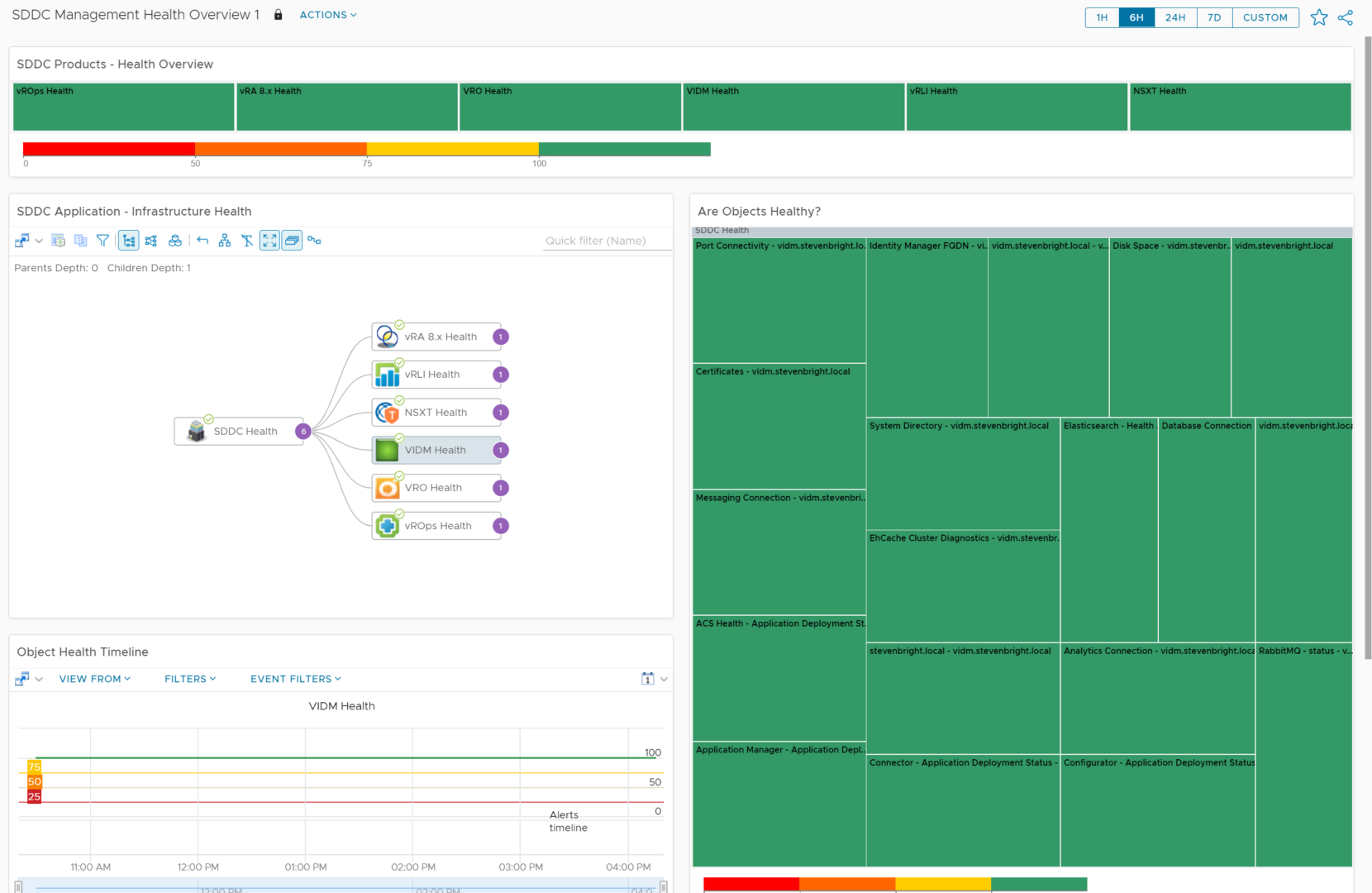Click the undo back arrow icon

coord(202,241)
